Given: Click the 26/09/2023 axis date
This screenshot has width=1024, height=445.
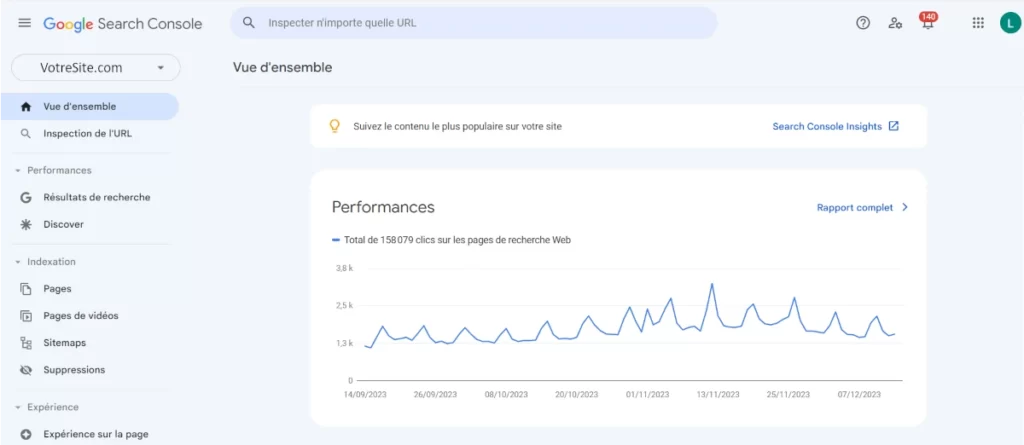Looking at the screenshot, I should pos(436,395).
